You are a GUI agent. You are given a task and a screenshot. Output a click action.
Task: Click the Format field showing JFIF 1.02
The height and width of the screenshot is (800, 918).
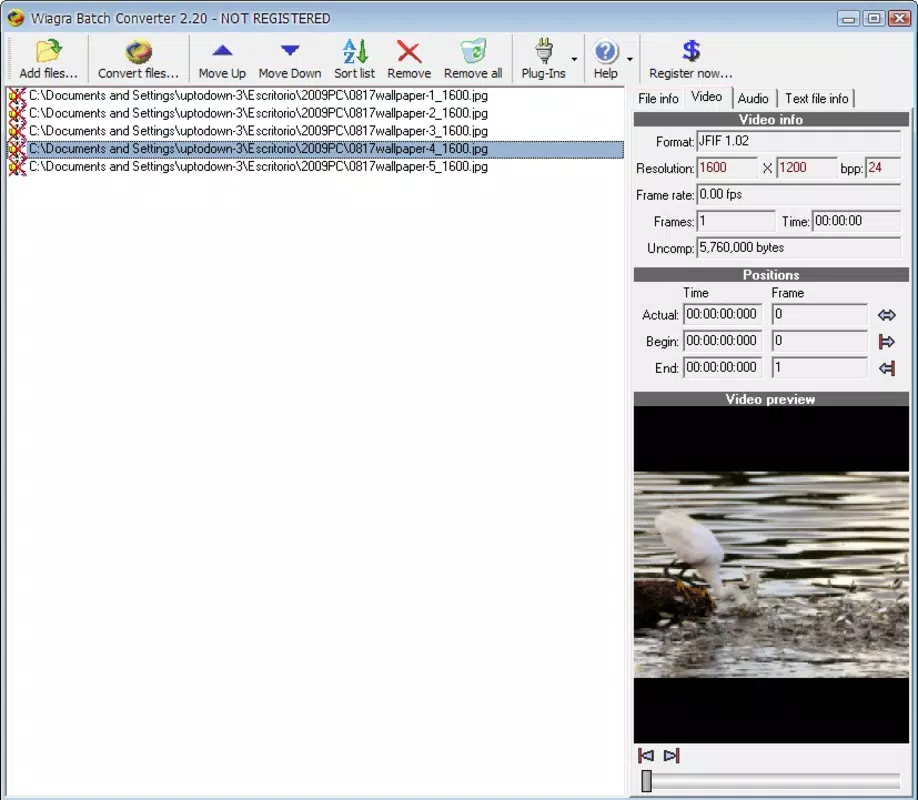(799, 141)
